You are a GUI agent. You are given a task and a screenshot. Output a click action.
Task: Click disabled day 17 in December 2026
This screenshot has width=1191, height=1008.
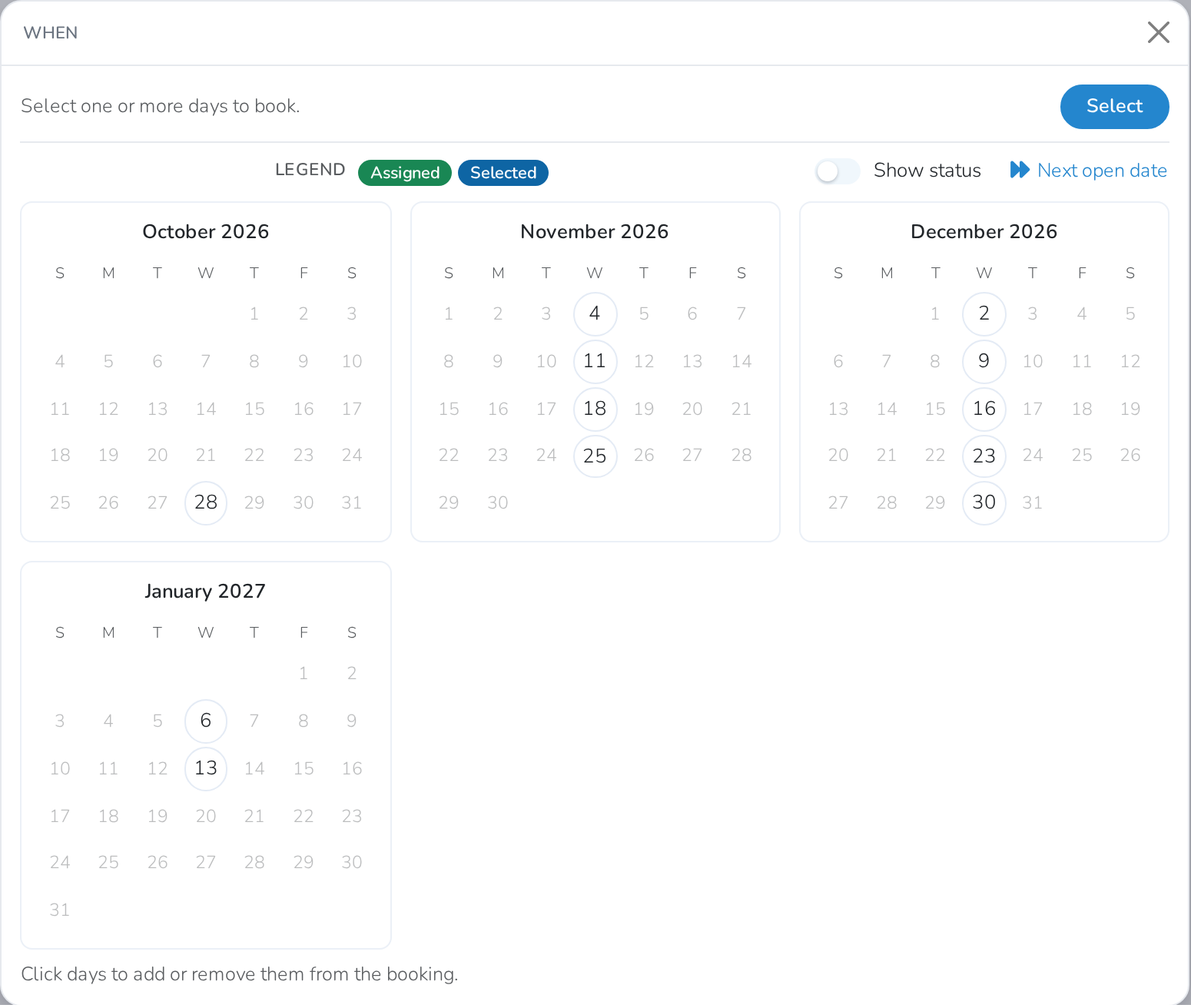tap(1033, 409)
